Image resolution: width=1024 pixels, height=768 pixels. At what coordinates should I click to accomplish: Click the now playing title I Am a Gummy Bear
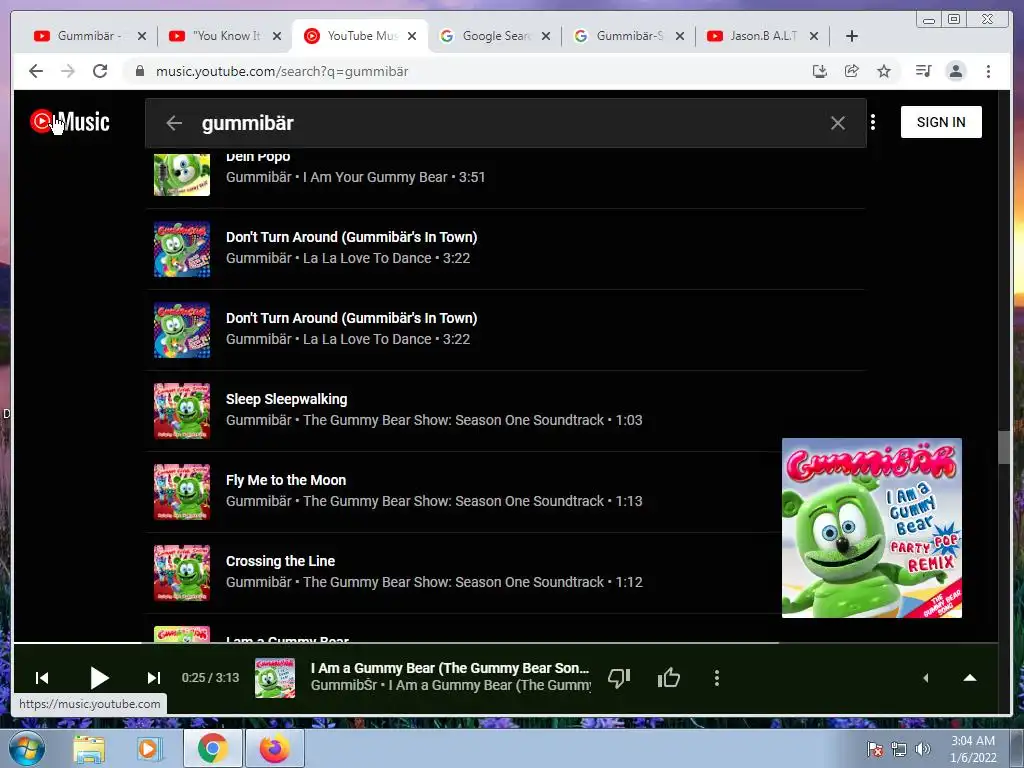450,668
